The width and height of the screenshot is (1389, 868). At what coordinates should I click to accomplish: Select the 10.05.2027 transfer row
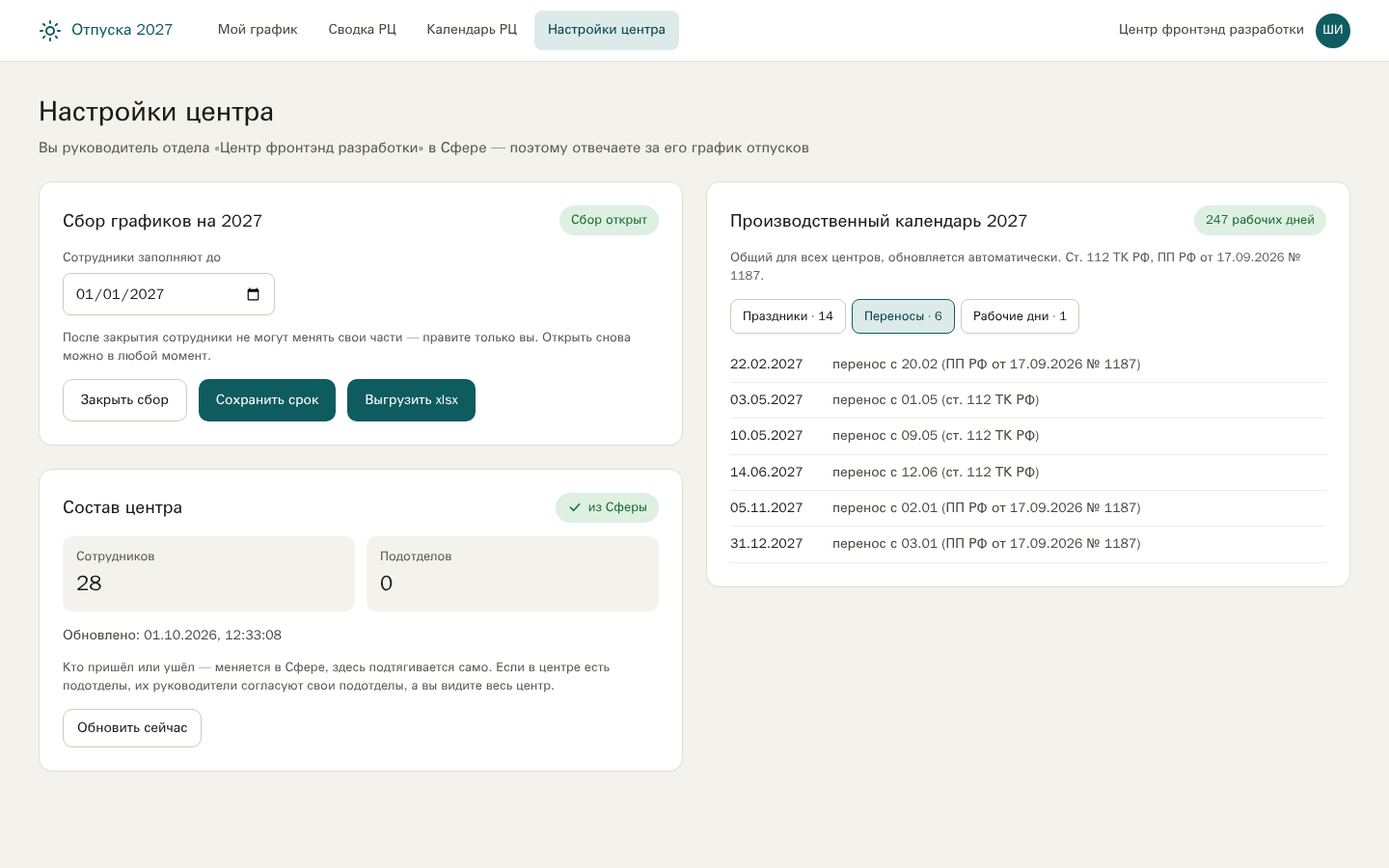pyautogui.click(x=1028, y=436)
